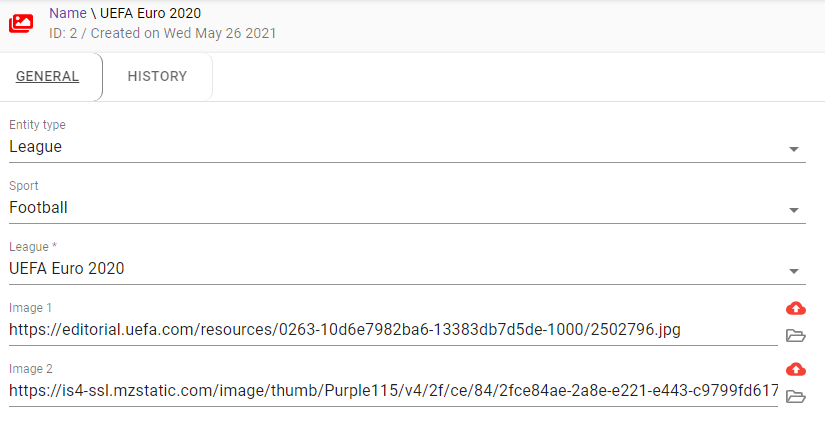Expand the Entity type dropdown arrow
The width and height of the screenshot is (825, 434).
[794, 149]
